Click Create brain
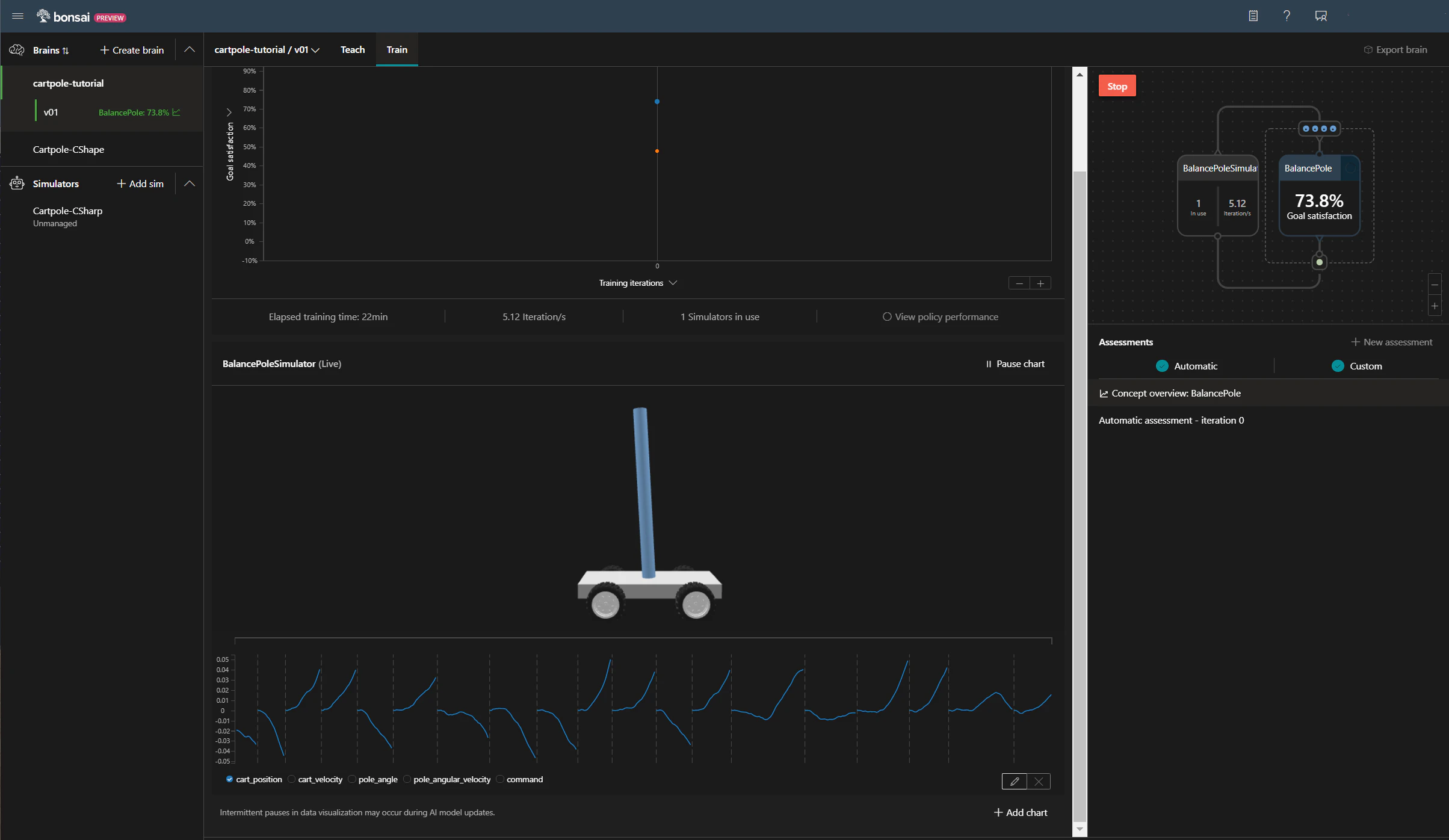Viewport: 1449px width, 840px height. click(x=132, y=50)
